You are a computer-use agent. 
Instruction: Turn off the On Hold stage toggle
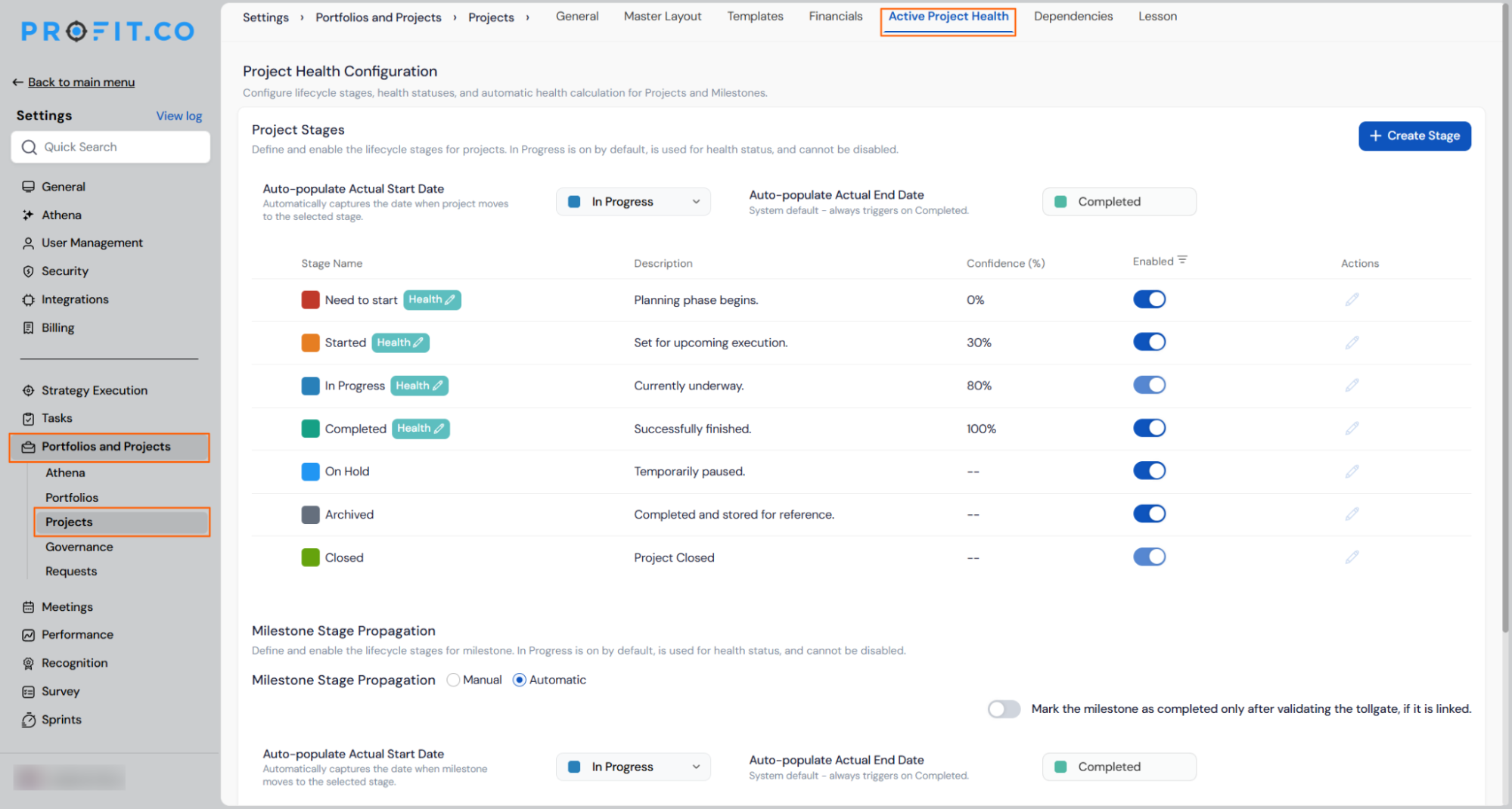tap(1149, 471)
